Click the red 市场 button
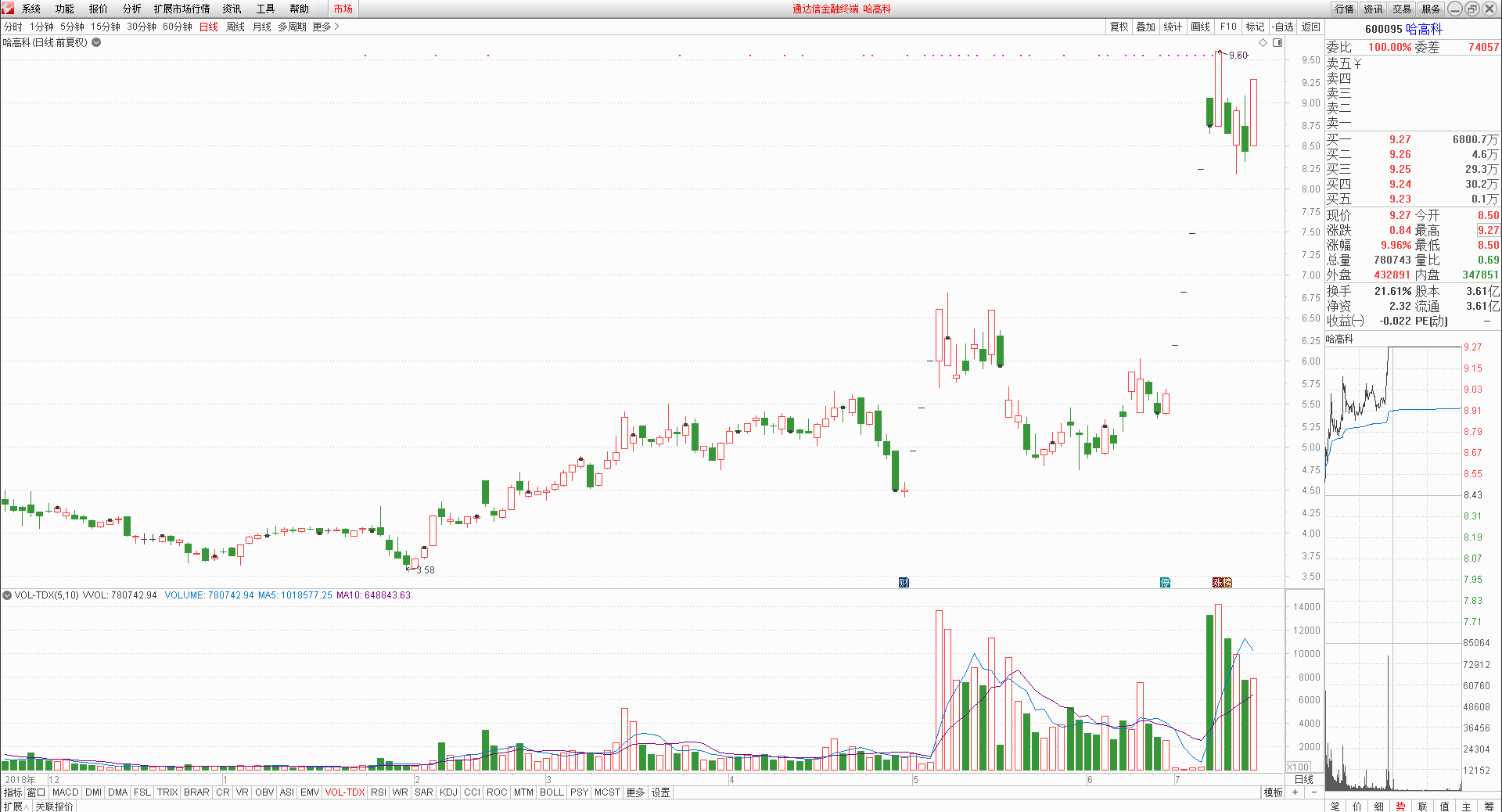This screenshot has height=812, width=1502. (343, 9)
